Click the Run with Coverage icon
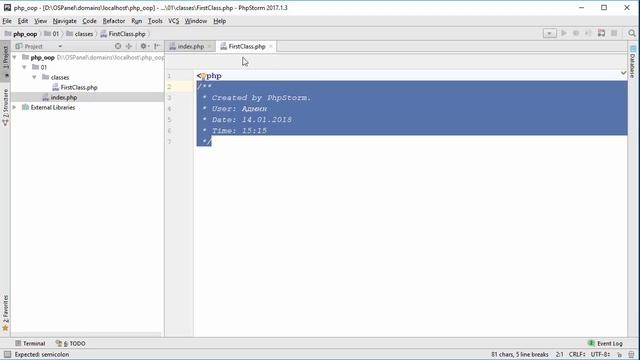Screen dimensions: 640x360 coord(588,33)
